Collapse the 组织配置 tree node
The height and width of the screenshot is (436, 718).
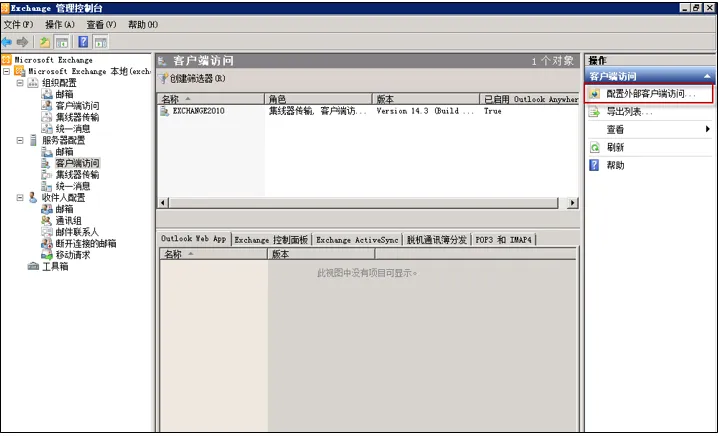[20, 83]
